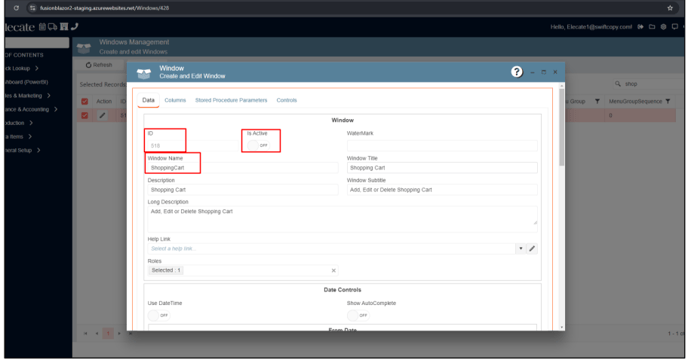688x360 pixels.
Task: Click the filter icon on MenuGroupSequence column
Action: [x=668, y=101]
